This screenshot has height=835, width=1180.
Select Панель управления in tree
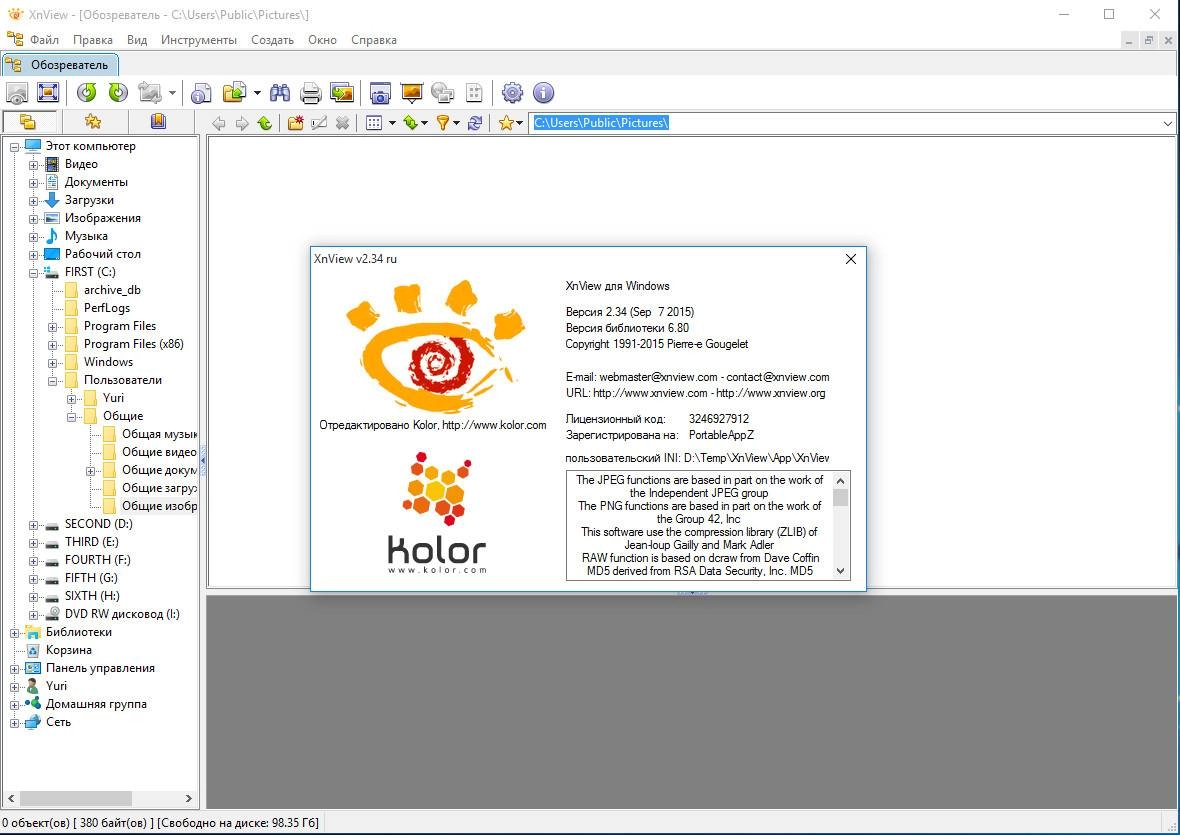coord(100,668)
